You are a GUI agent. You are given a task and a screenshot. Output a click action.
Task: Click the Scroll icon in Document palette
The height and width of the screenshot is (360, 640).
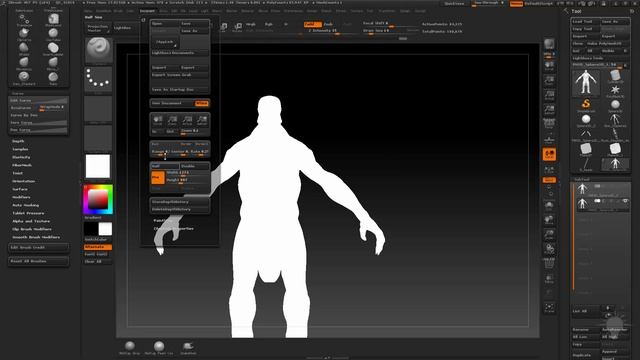coord(158,120)
